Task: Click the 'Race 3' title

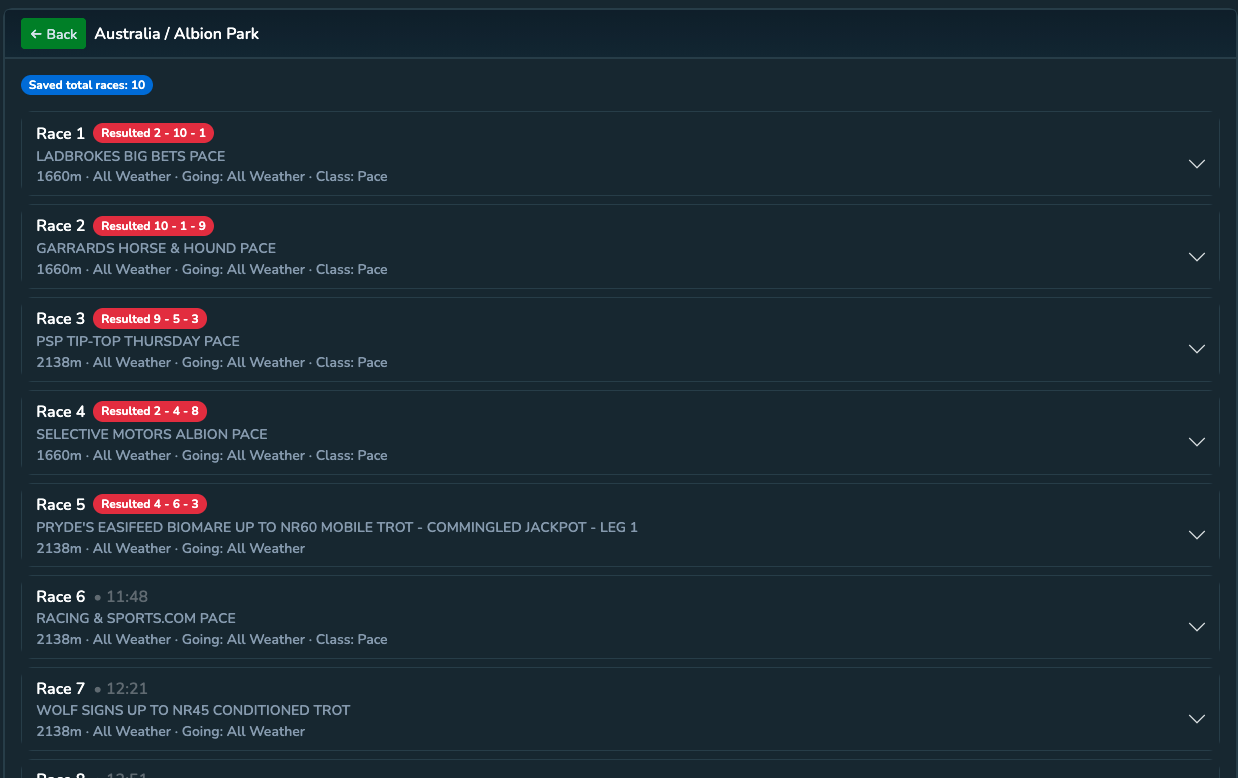Action: [x=61, y=319]
